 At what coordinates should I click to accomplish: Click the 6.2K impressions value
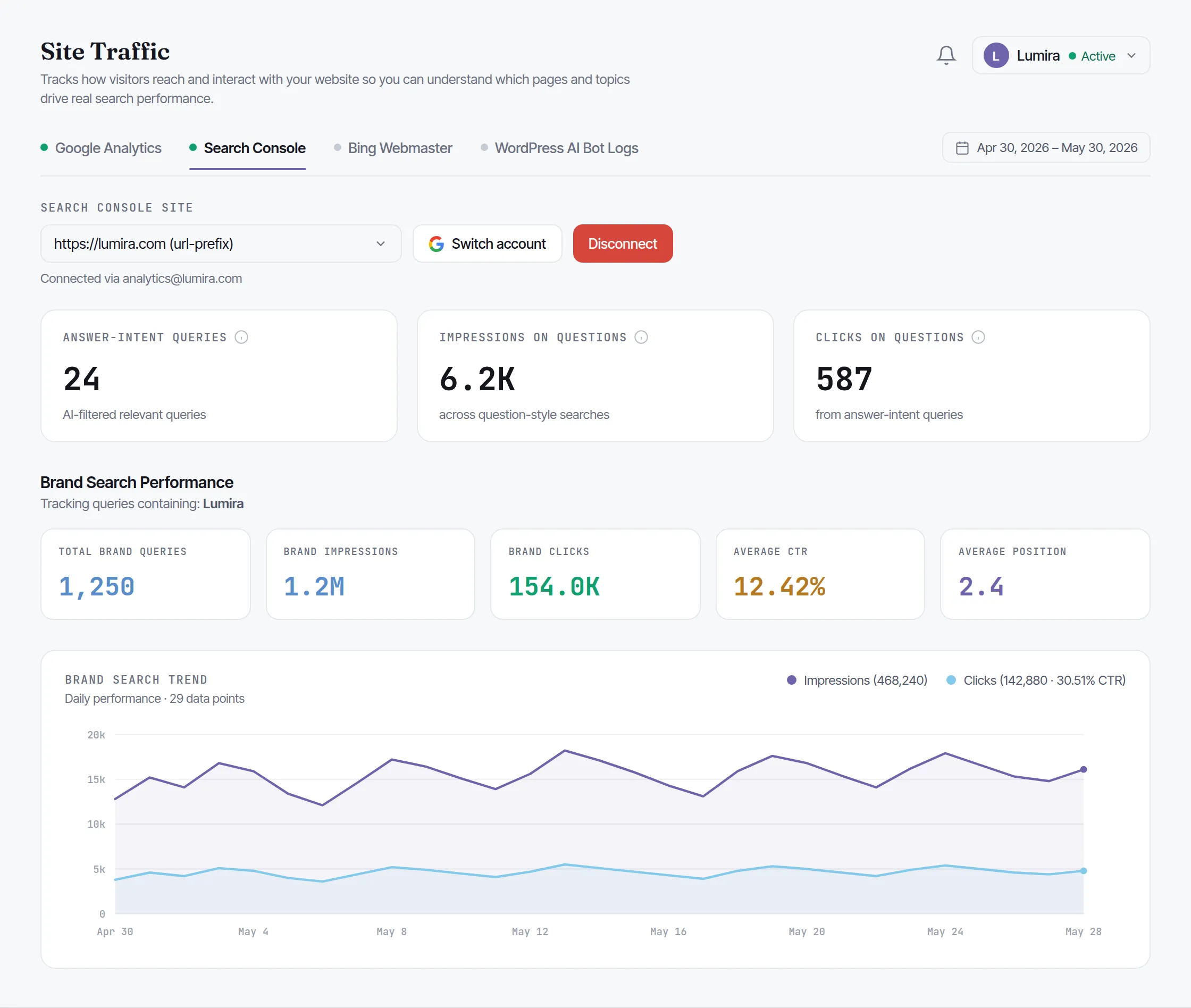coord(477,379)
